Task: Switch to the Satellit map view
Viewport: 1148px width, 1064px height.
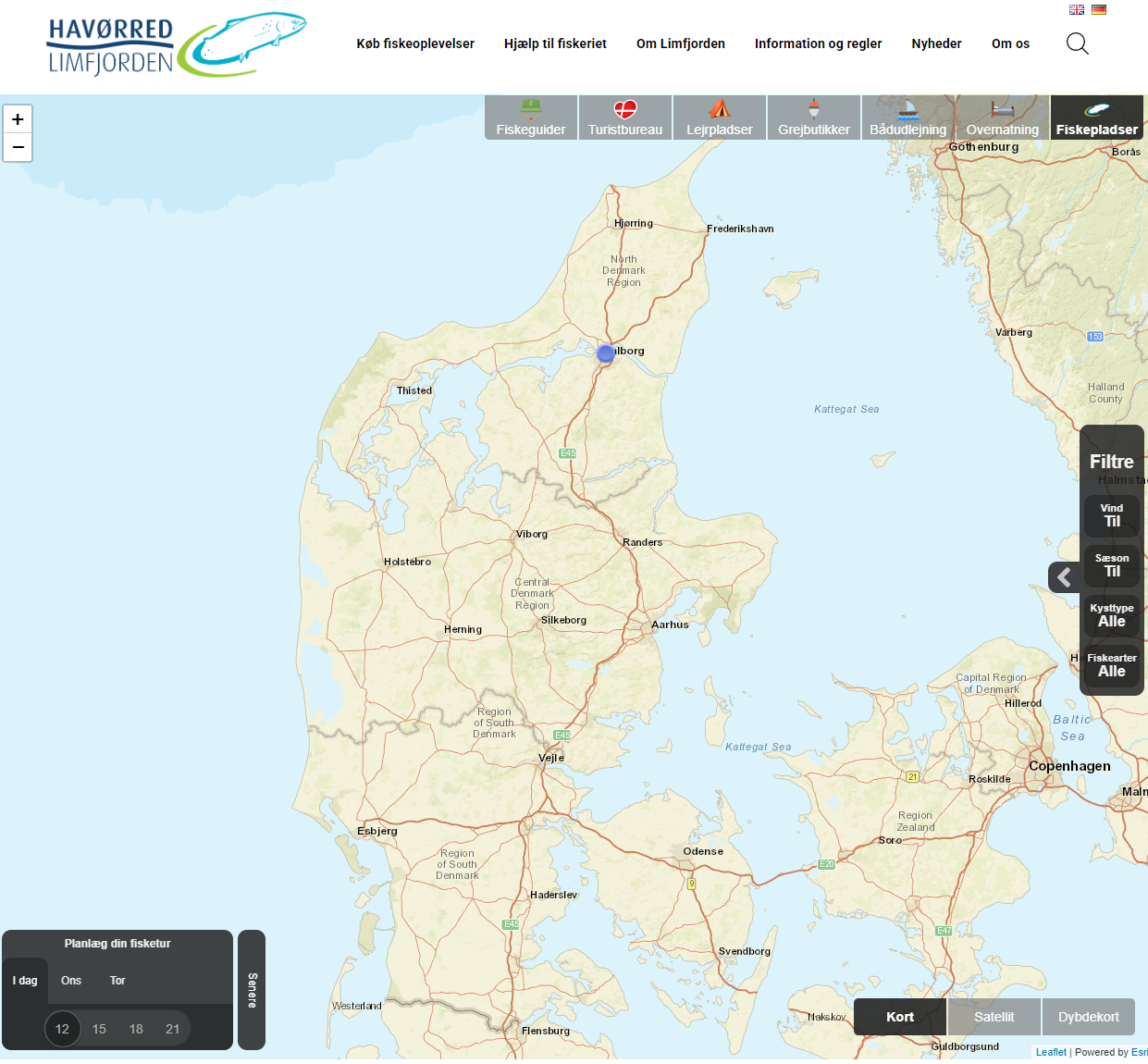Action: (994, 1017)
